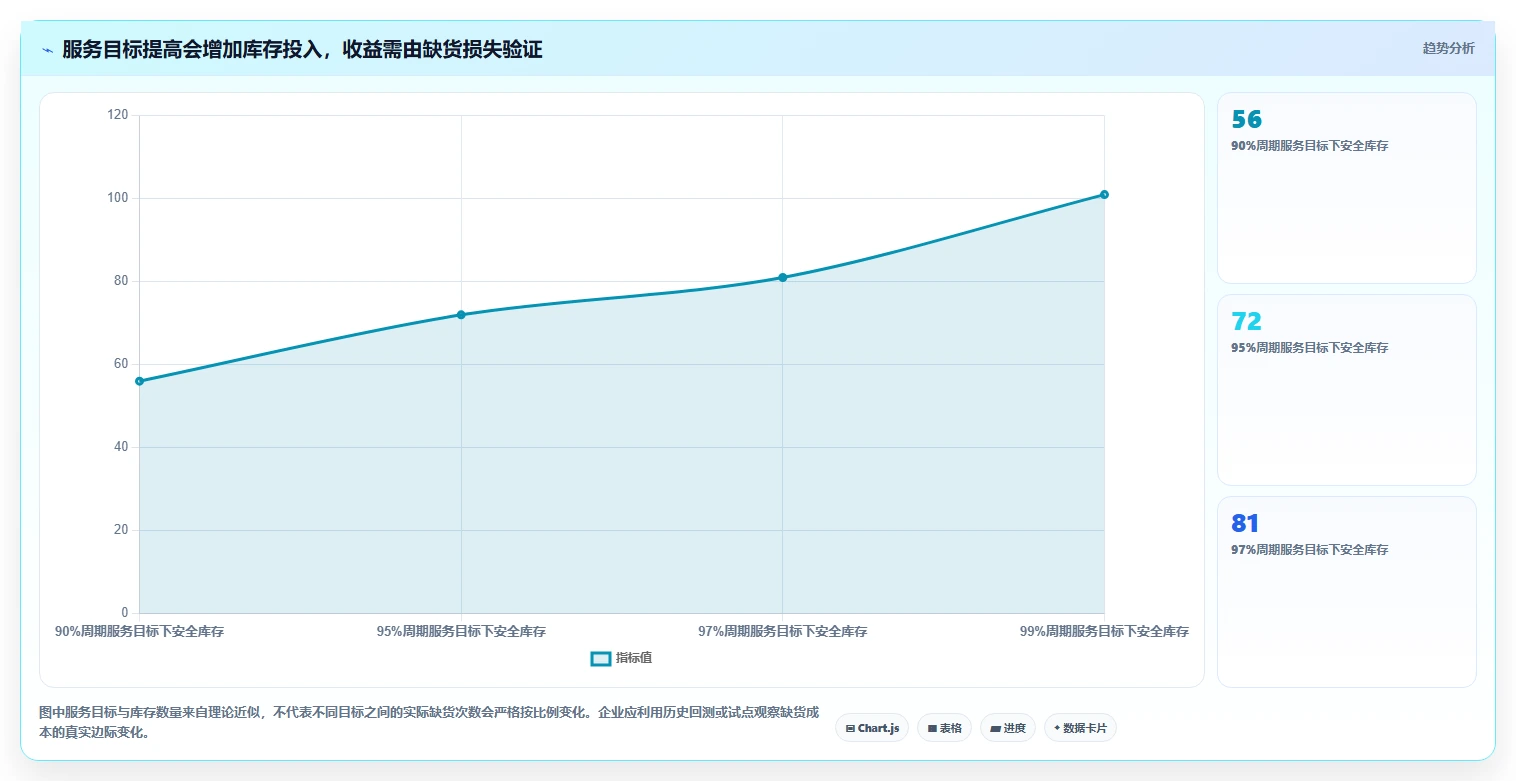
Task: Select the 表格 tag chip
Action: [944, 728]
